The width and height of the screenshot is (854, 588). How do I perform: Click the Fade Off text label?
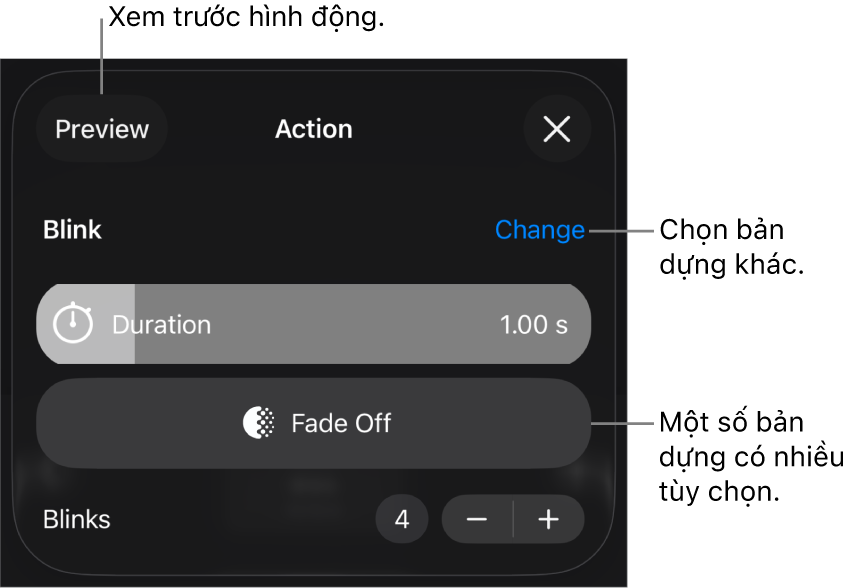tap(341, 423)
